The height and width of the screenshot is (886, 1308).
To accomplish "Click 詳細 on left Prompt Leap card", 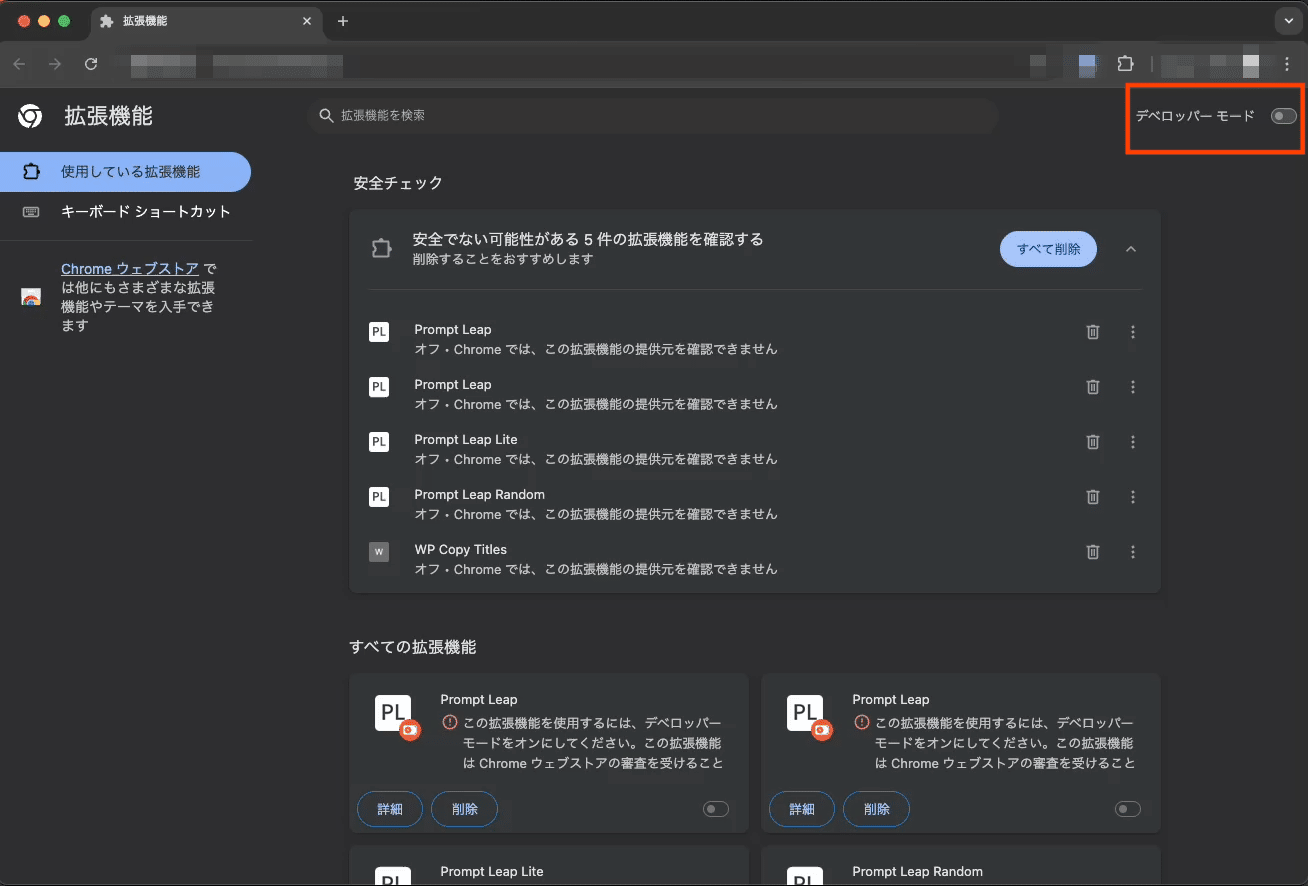I will click(390, 809).
